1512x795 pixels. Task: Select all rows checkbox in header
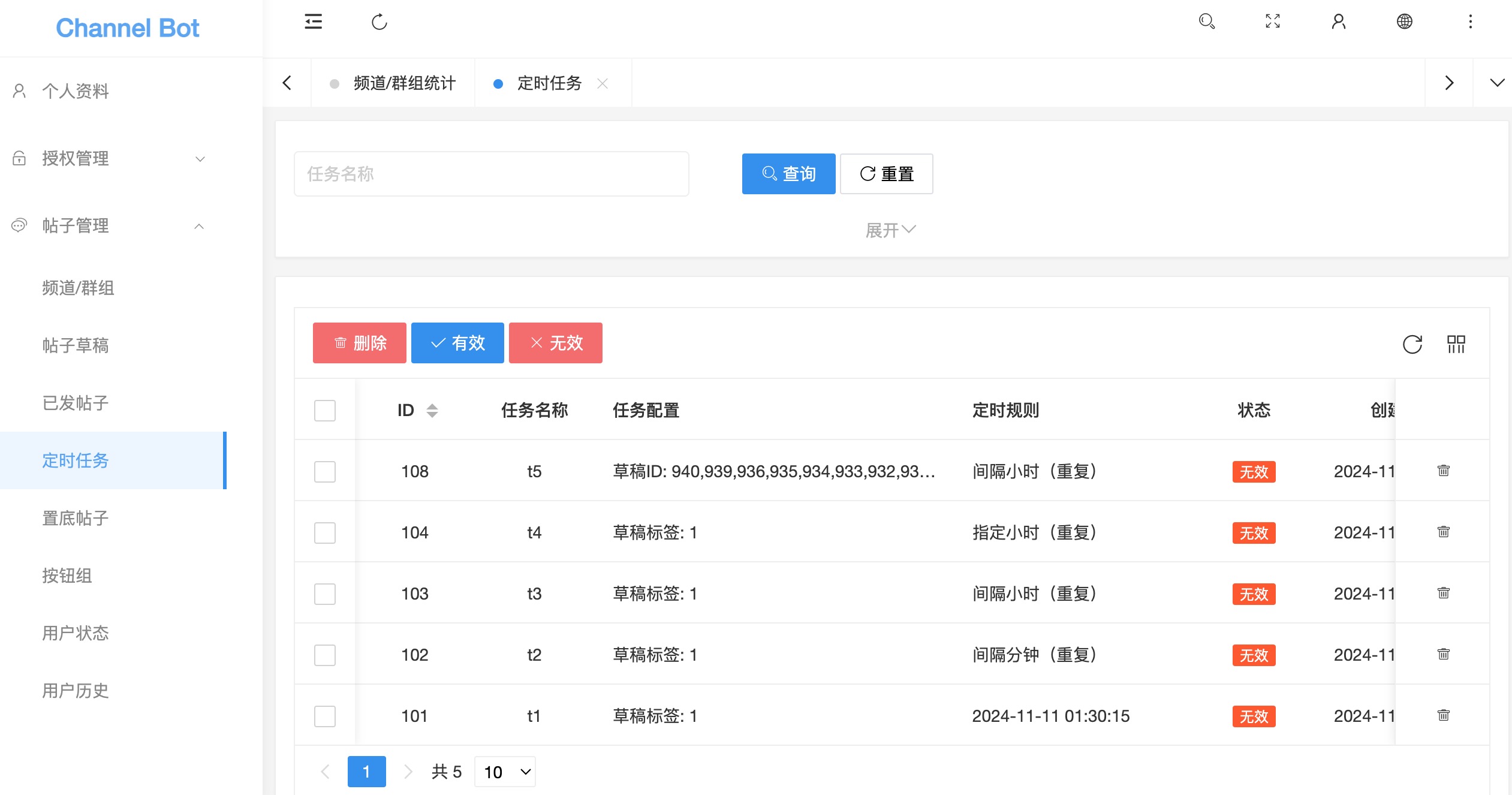point(325,411)
